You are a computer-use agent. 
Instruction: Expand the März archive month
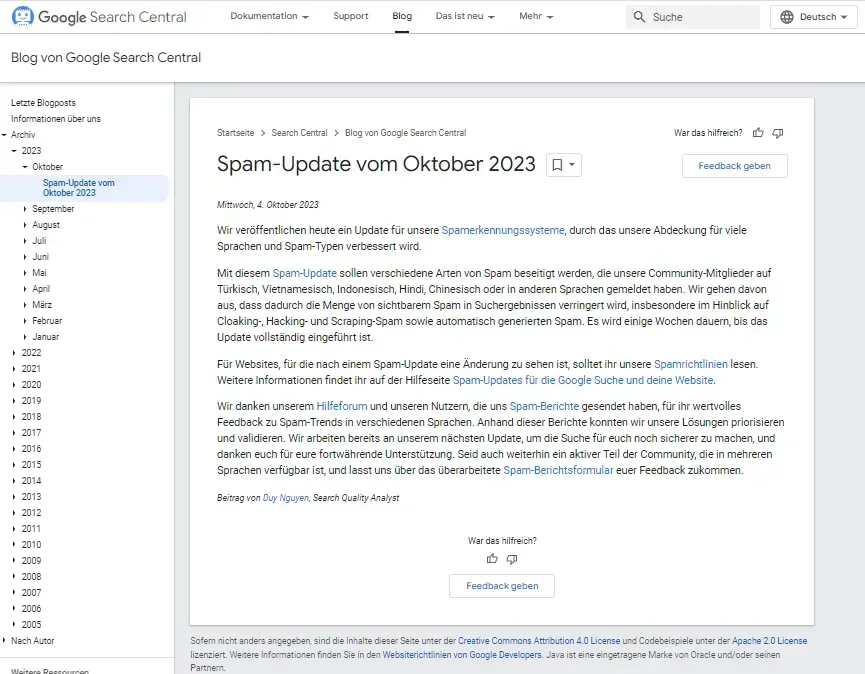click(25, 304)
